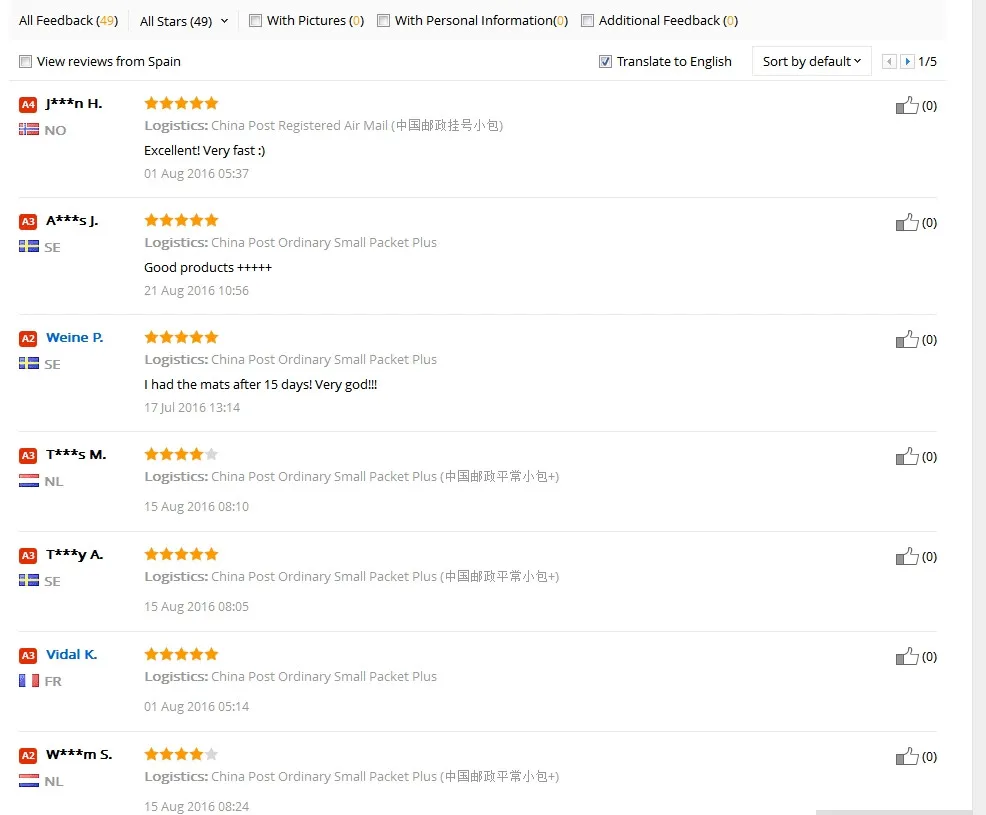Click thumbs-up on A***s J.'s review
Viewport: 986px width, 815px height.
tap(907, 222)
